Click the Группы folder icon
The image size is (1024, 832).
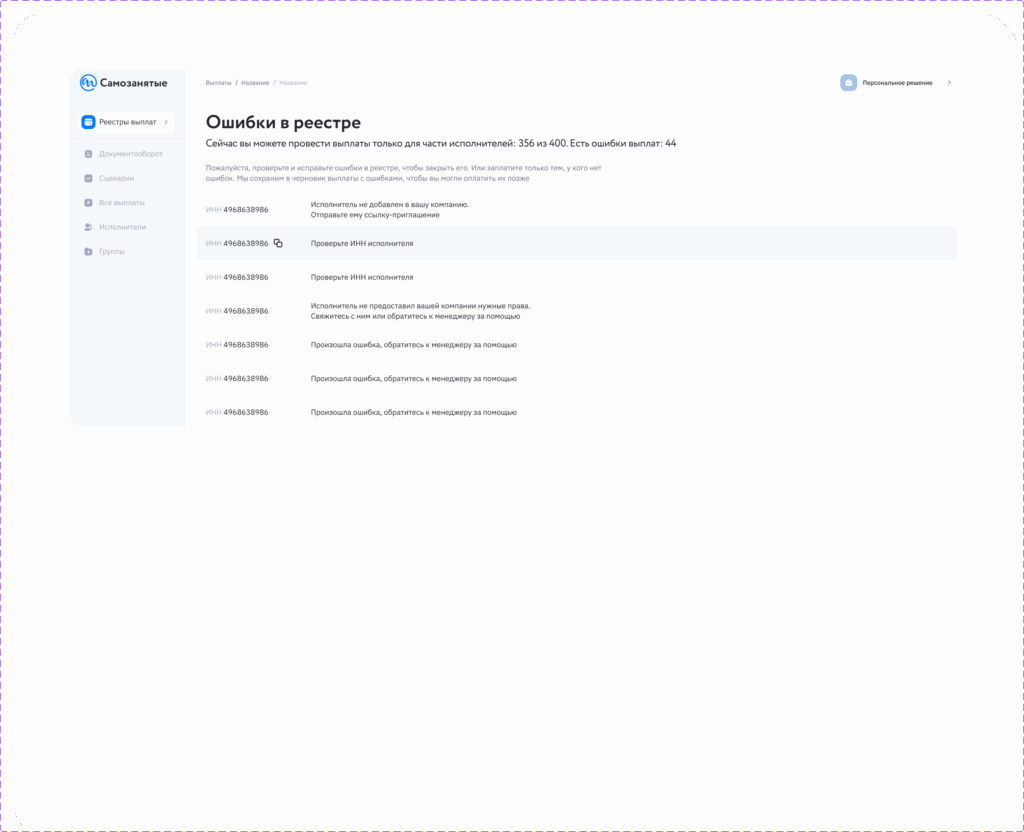coord(88,251)
